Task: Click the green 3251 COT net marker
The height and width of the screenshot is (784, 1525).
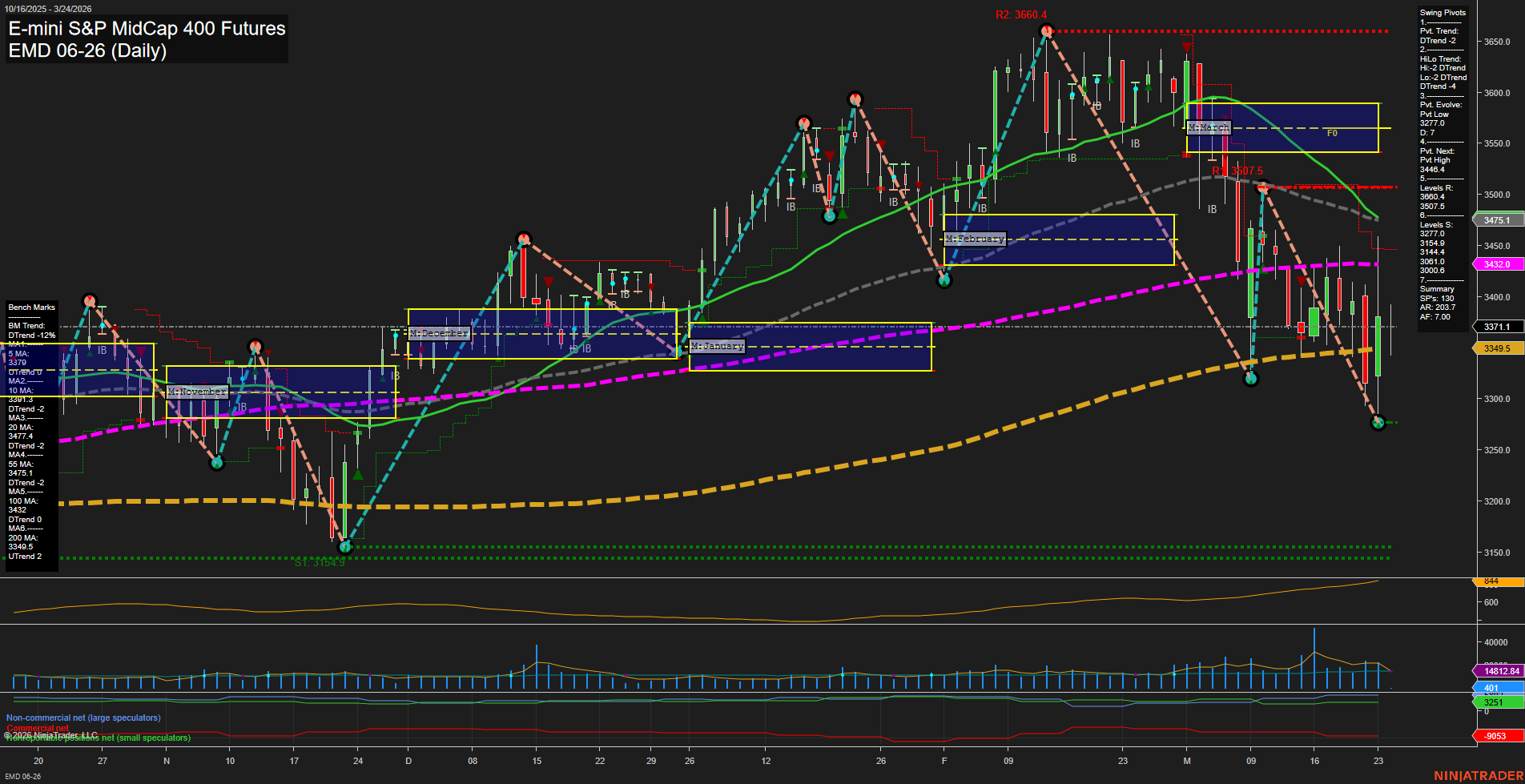Action: [x=1495, y=701]
